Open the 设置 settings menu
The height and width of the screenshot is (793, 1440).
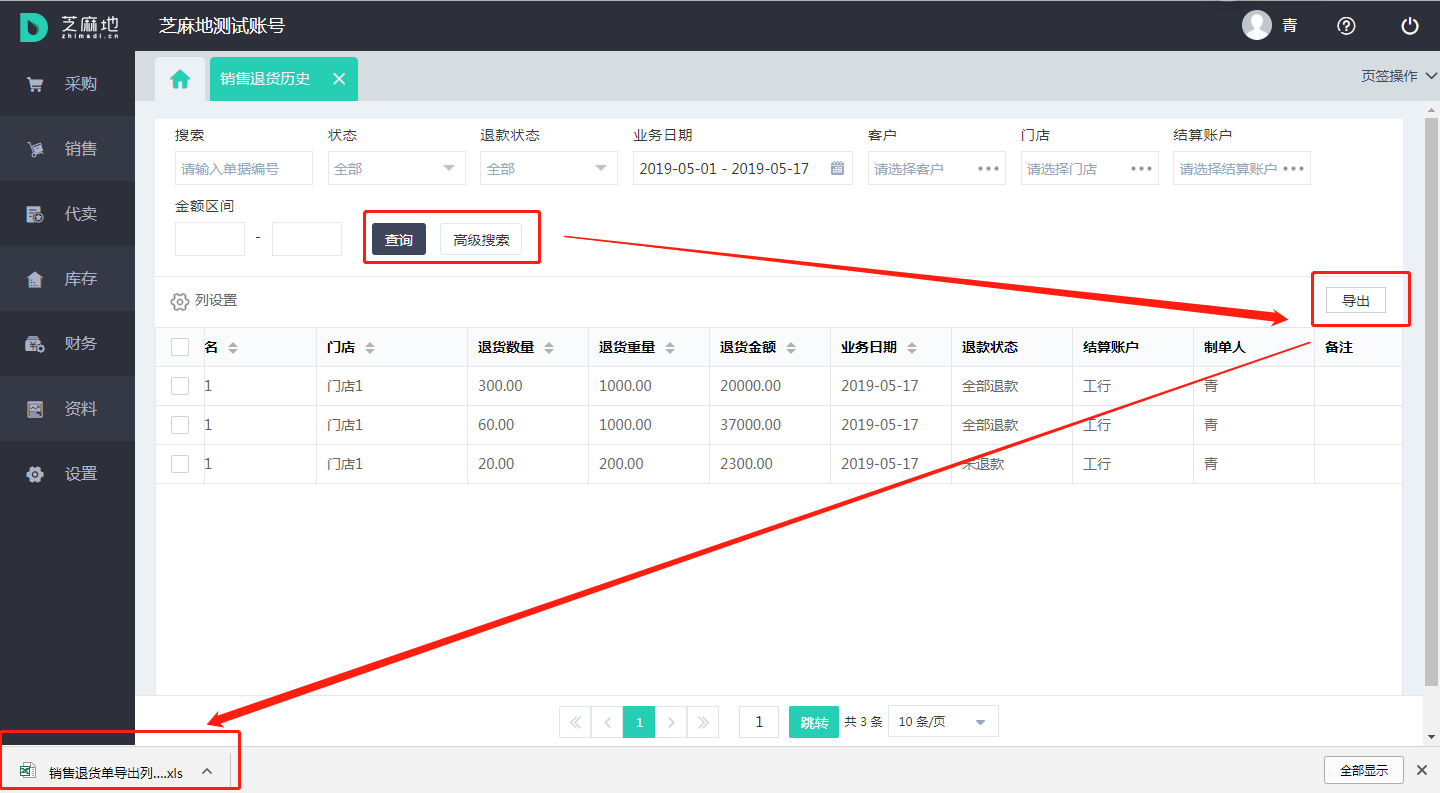pyautogui.click(x=67, y=474)
